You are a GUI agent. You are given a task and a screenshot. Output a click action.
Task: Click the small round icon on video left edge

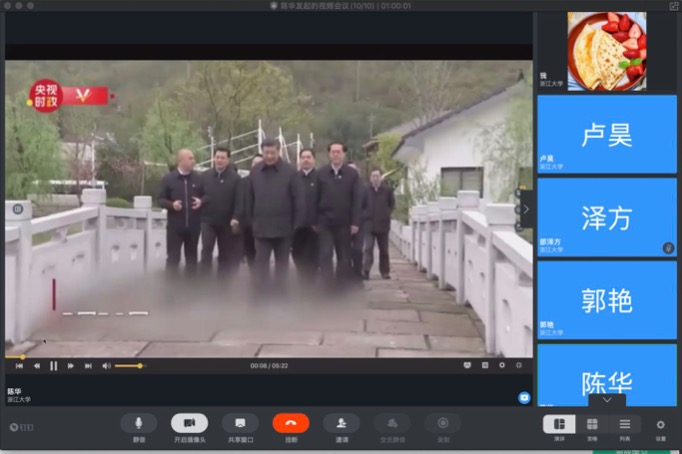(18, 209)
